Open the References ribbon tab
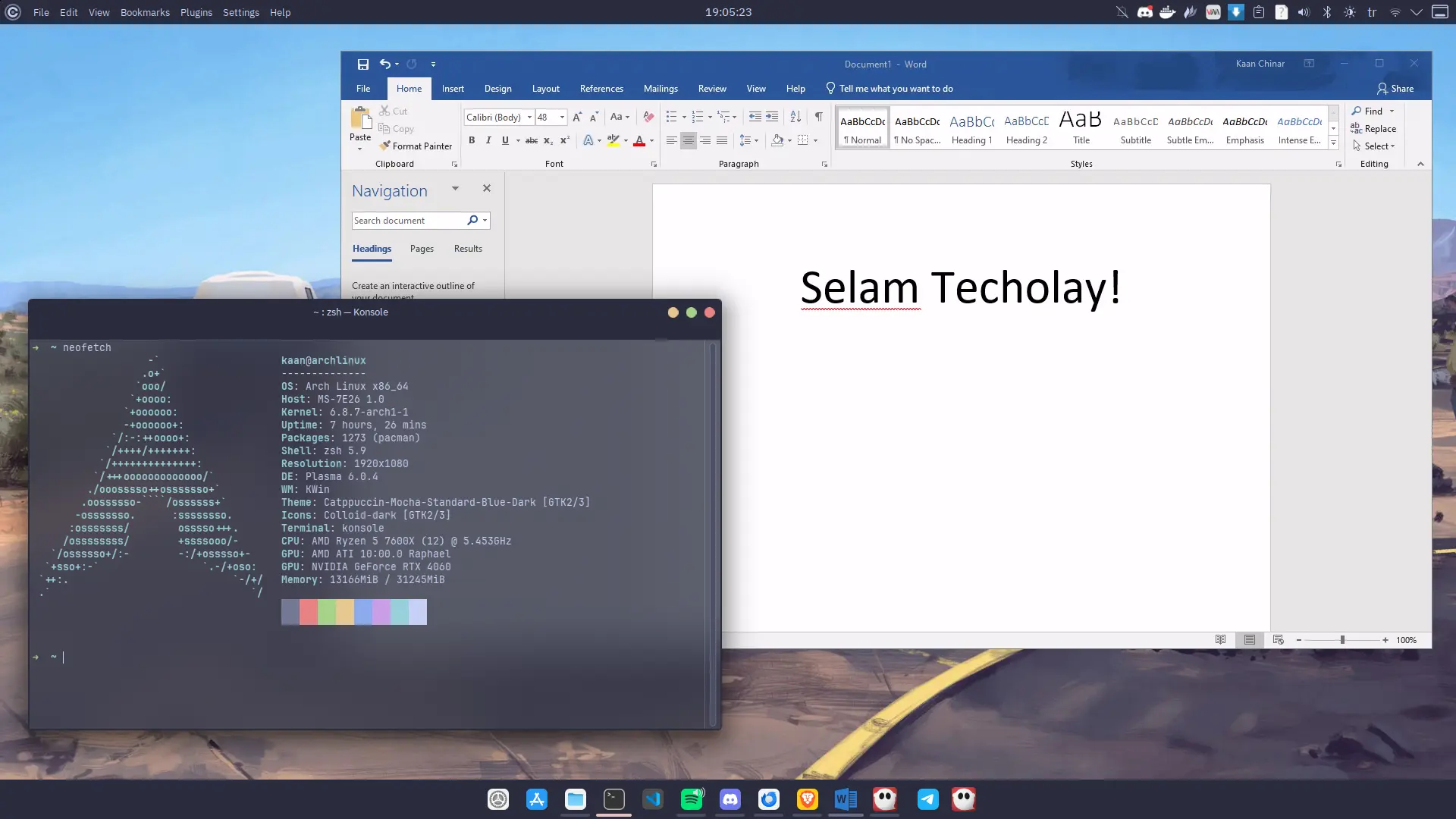 [x=601, y=89]
